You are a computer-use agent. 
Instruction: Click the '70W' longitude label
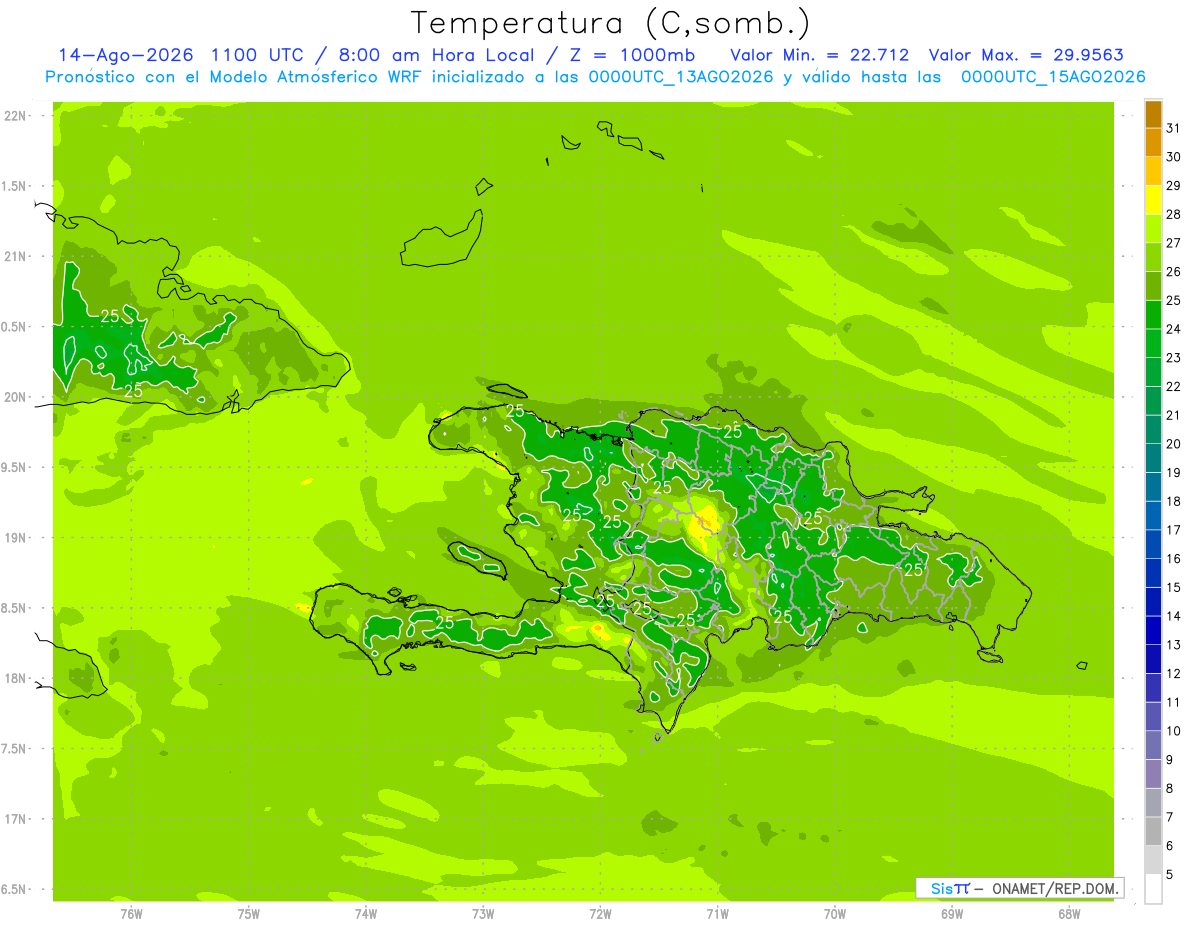click(835, 914)
